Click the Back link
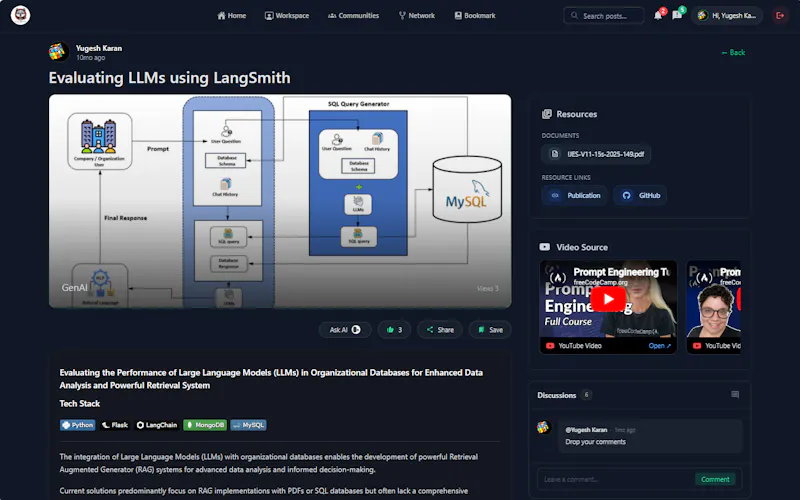 coord(733,53)
